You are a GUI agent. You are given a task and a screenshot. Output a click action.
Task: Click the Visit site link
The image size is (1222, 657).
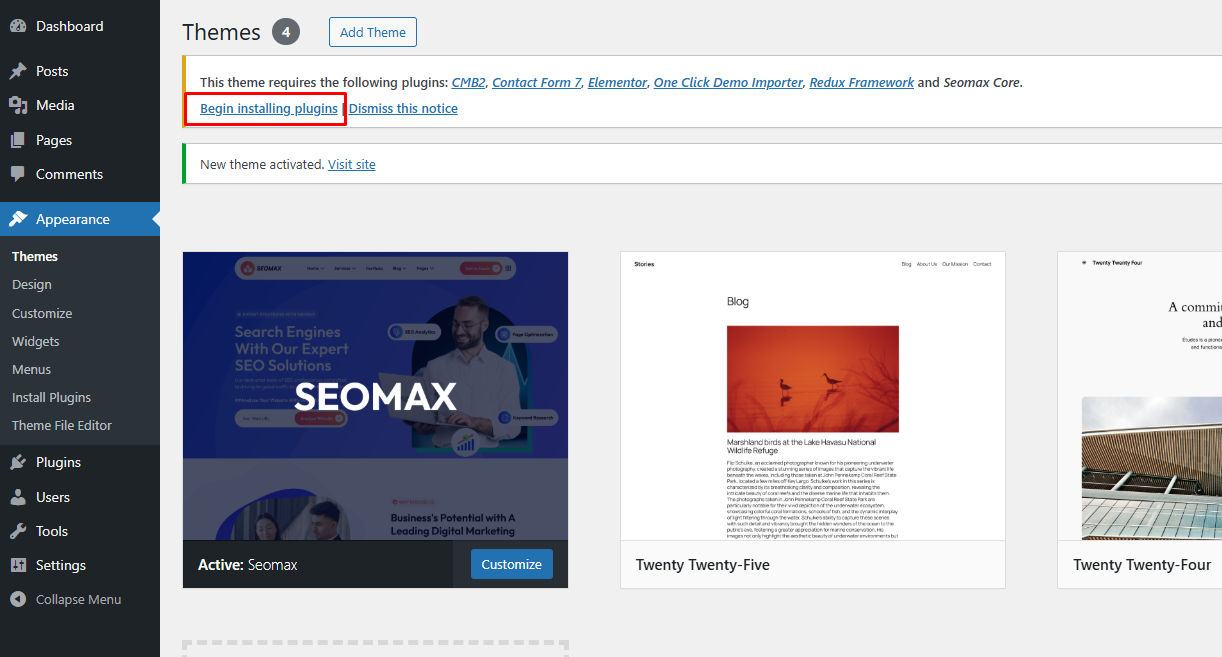(x=352, y=164)
